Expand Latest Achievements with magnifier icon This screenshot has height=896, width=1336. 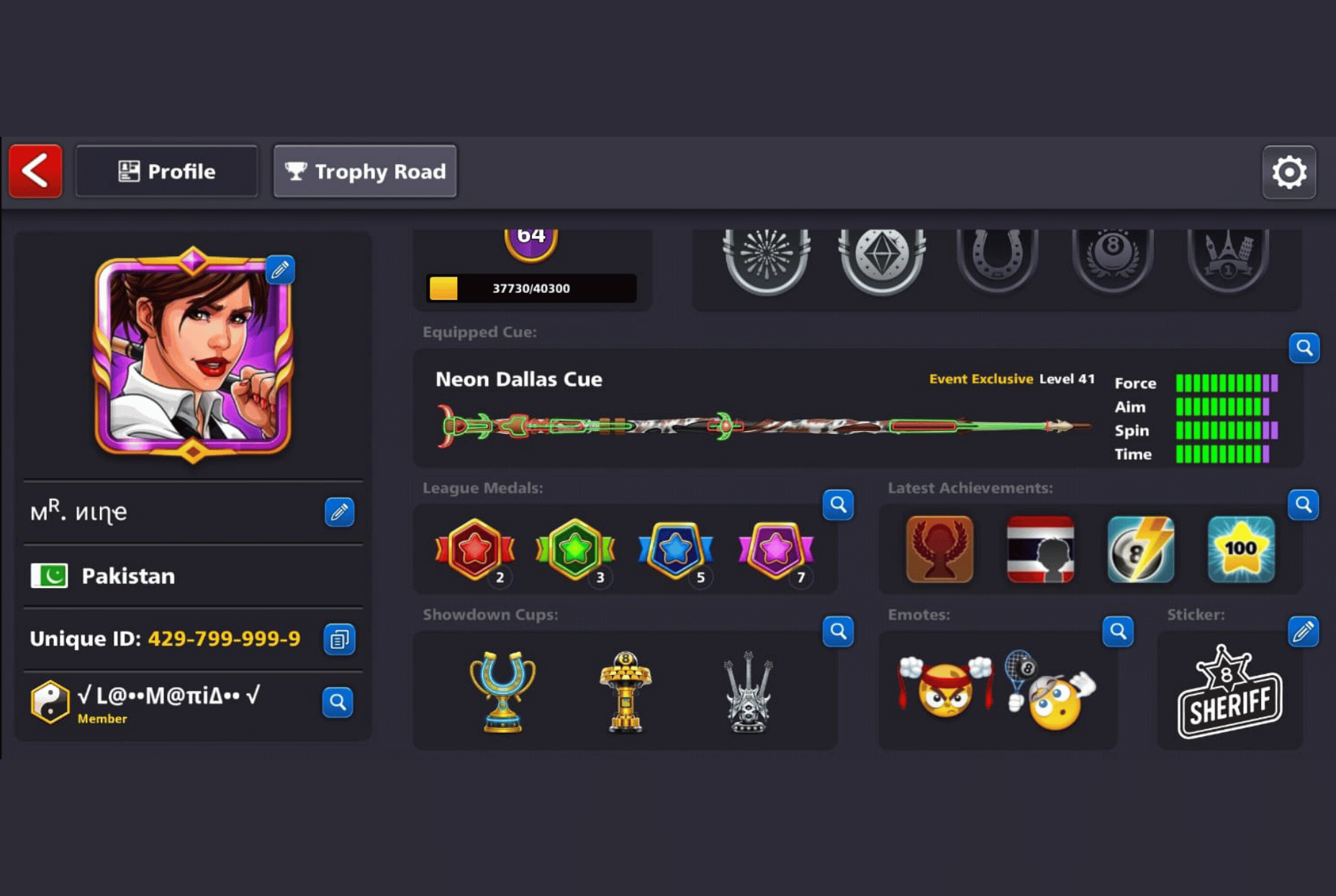pos(1303,505)
